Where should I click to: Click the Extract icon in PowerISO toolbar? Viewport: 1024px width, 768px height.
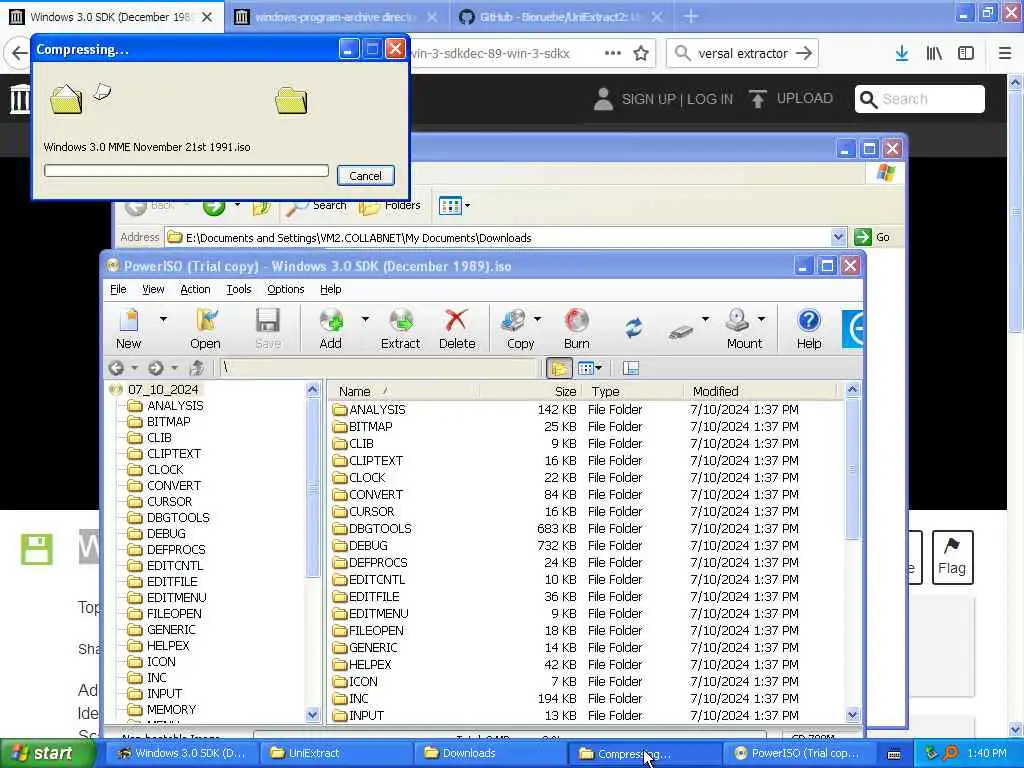click(400, 328)
